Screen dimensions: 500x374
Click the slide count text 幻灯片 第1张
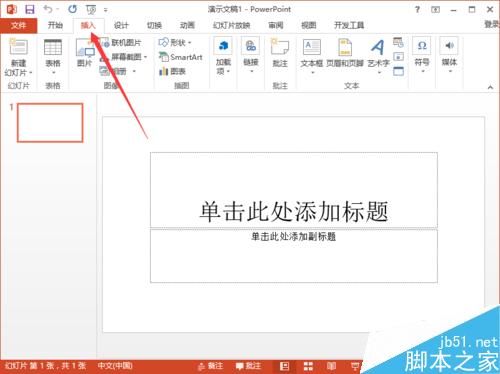(x=46, y=366)
